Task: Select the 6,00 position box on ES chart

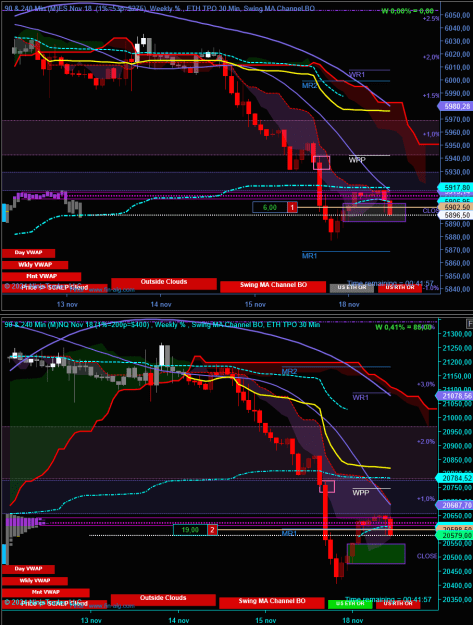Action: [x=270, y=207]
